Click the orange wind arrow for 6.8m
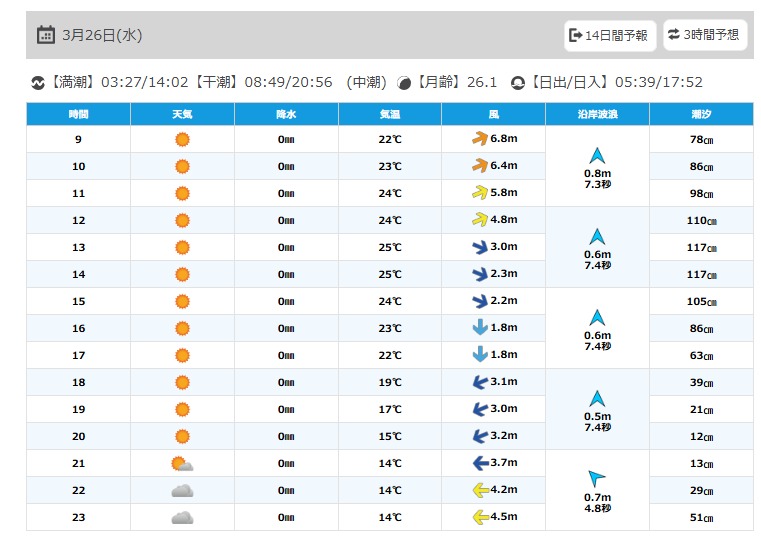Image resolution: width=761 pixels, height=537 pixels. point(480,139)
